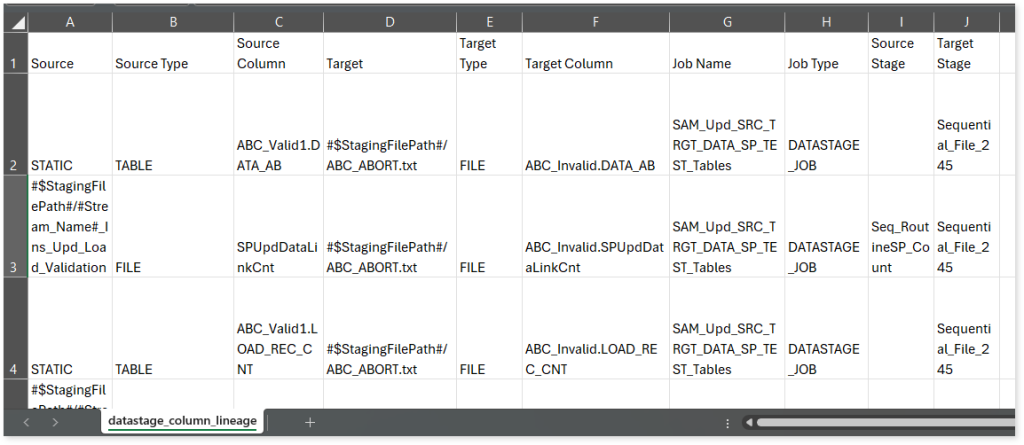Click the previous sheet navigation arrow
This screenshot has width=1024, height=445.
tap(26, 422)
